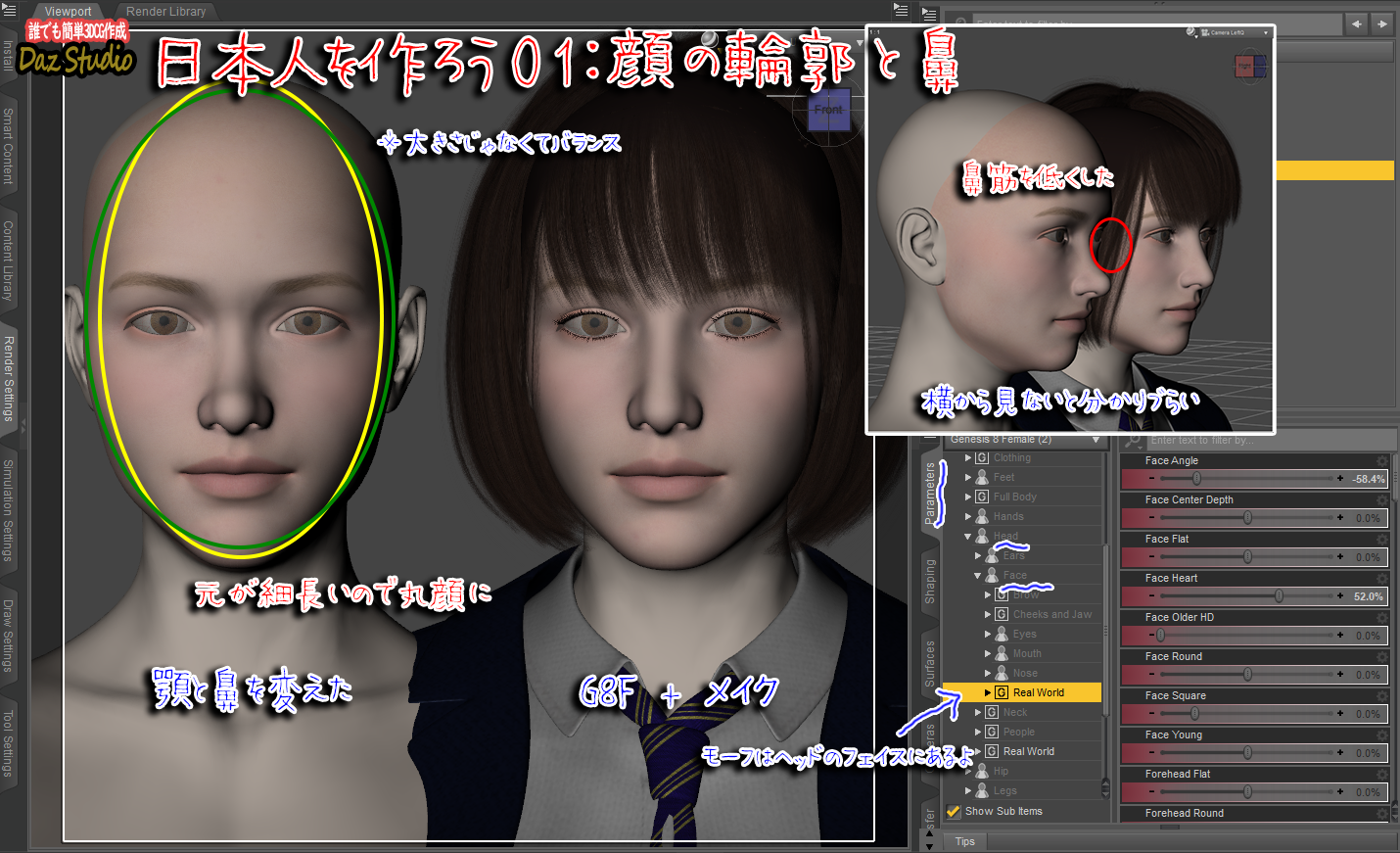This screenshot has height=853, width=1400.
Task: Click the Face Round slider handle
Action: click(1245, 674)
